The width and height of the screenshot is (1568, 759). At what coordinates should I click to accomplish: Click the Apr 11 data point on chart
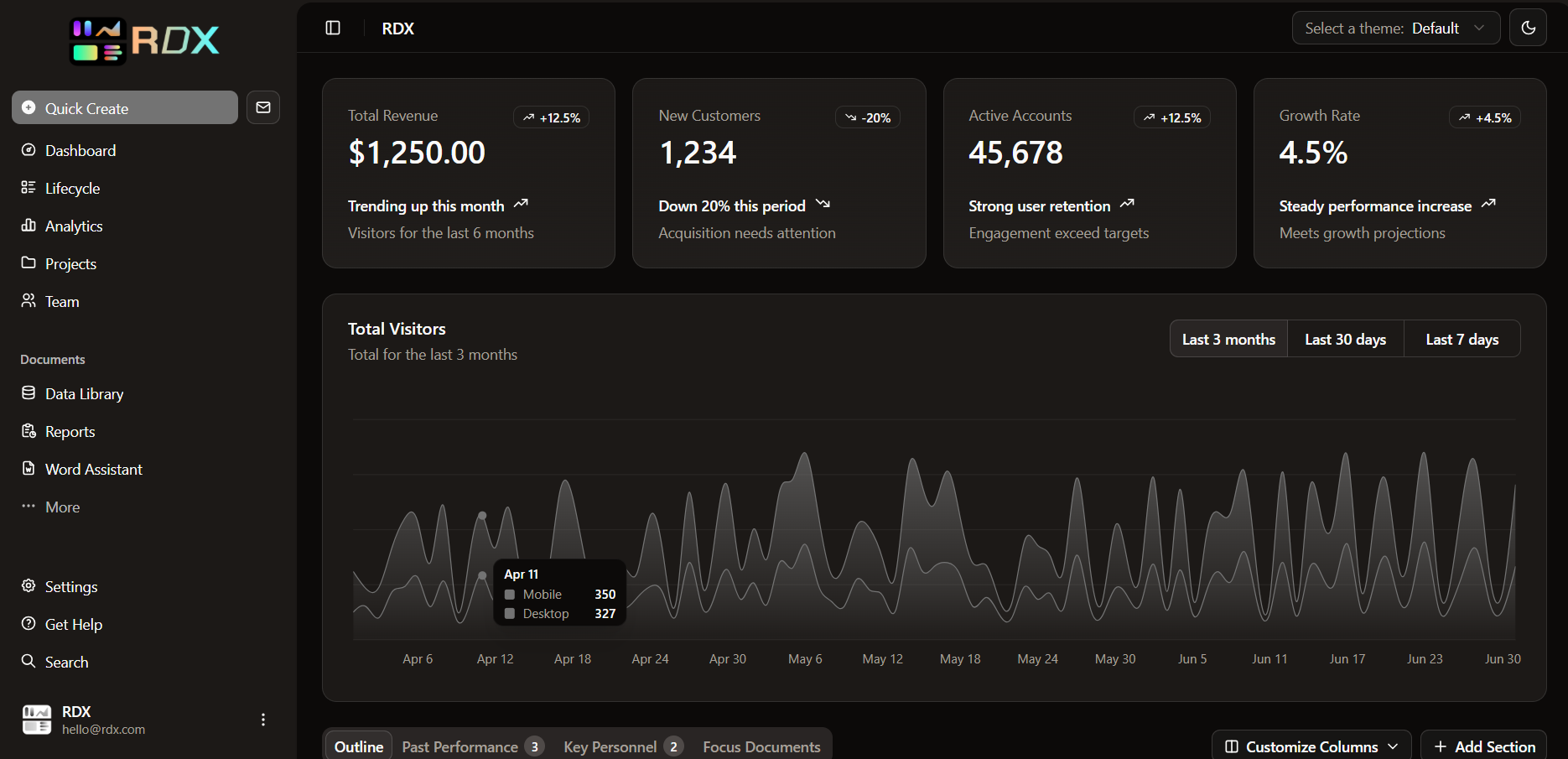pyautogui.click(x=482, y=516)
